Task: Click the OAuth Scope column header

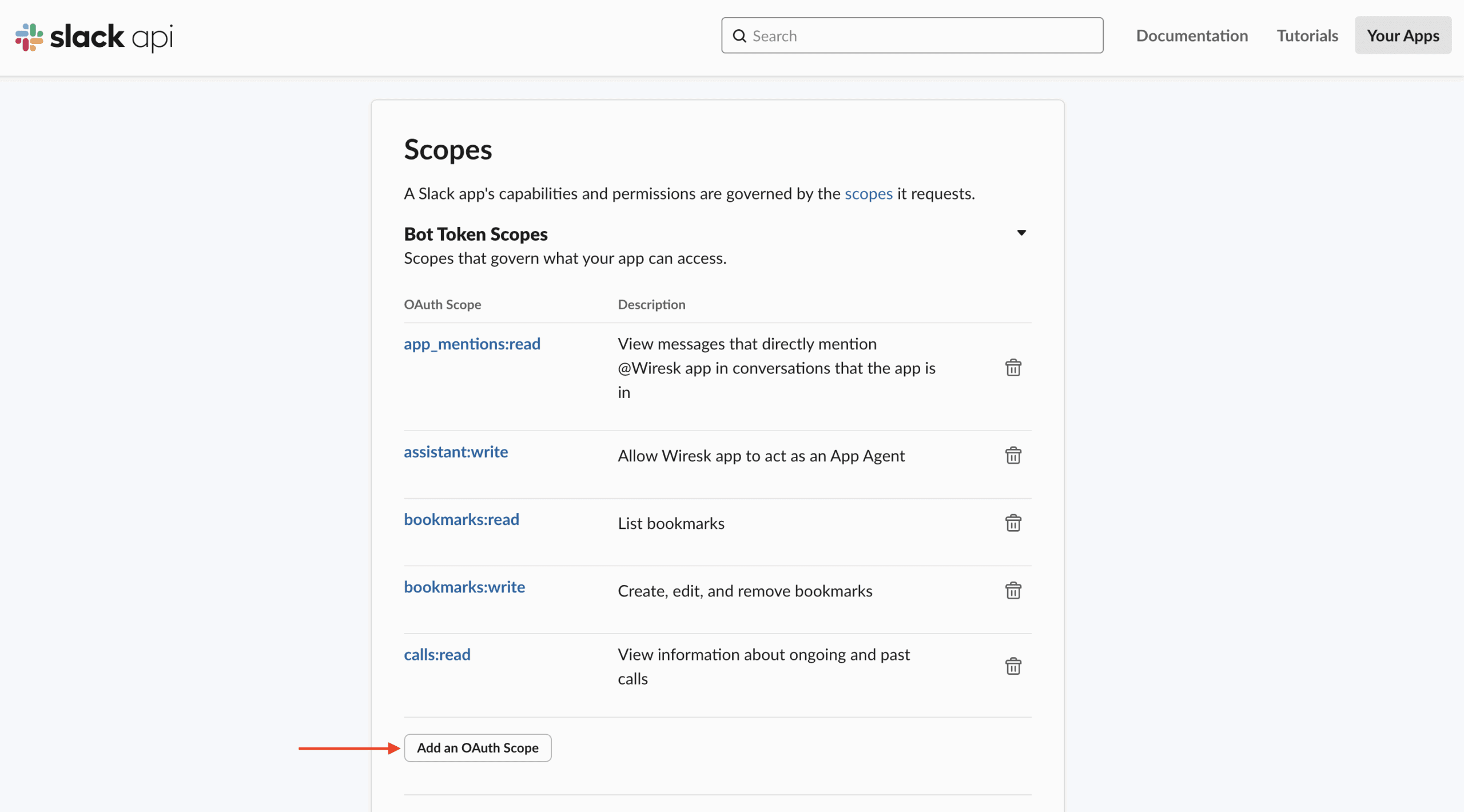Action: click(443, 304)
